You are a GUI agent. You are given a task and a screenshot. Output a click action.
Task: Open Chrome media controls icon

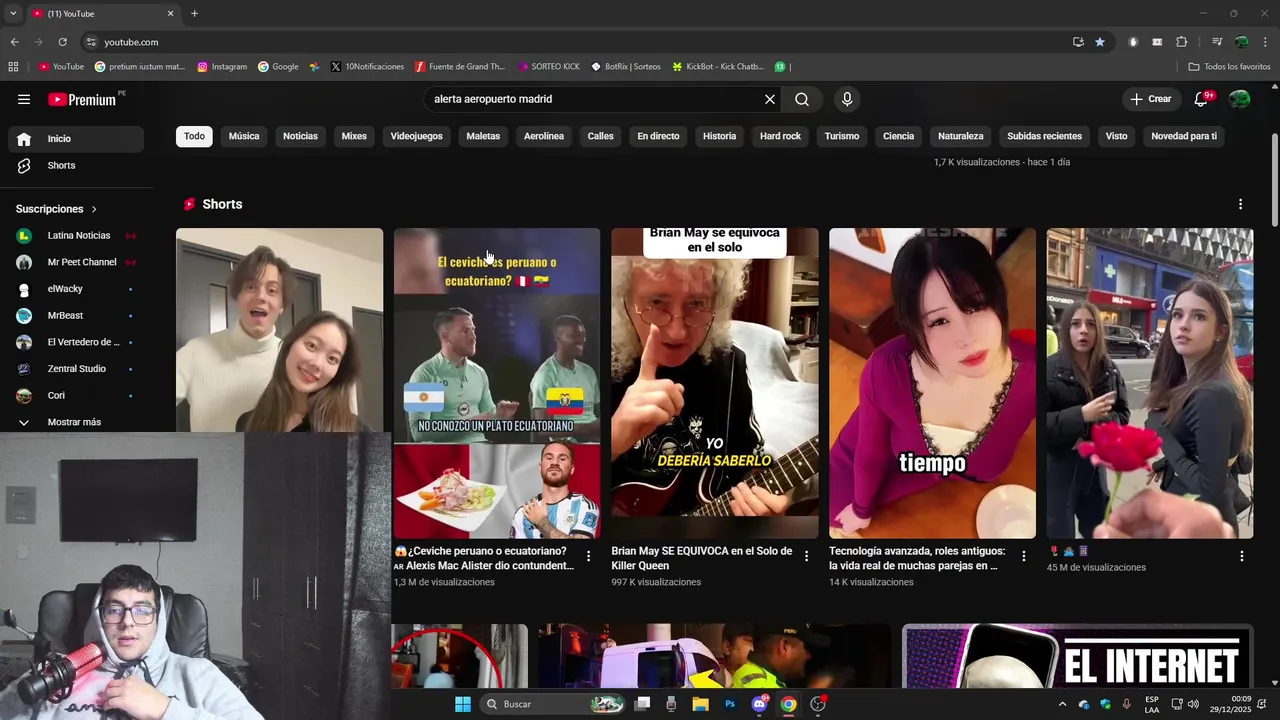tap(1217, 42)
